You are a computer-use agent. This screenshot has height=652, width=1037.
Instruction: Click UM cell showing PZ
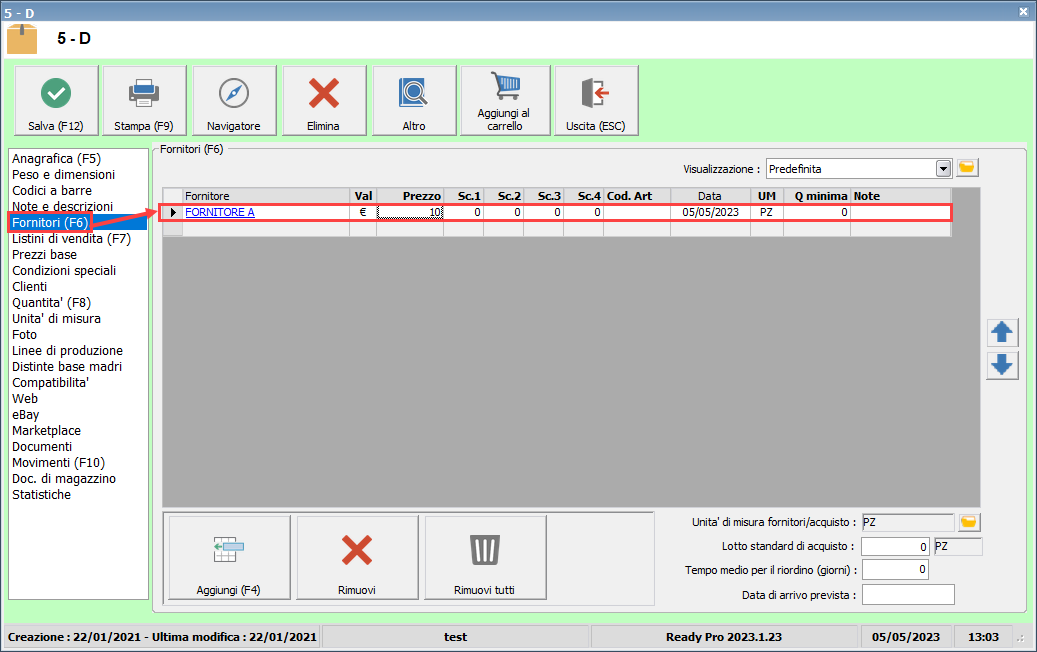[x=767, y=212]
